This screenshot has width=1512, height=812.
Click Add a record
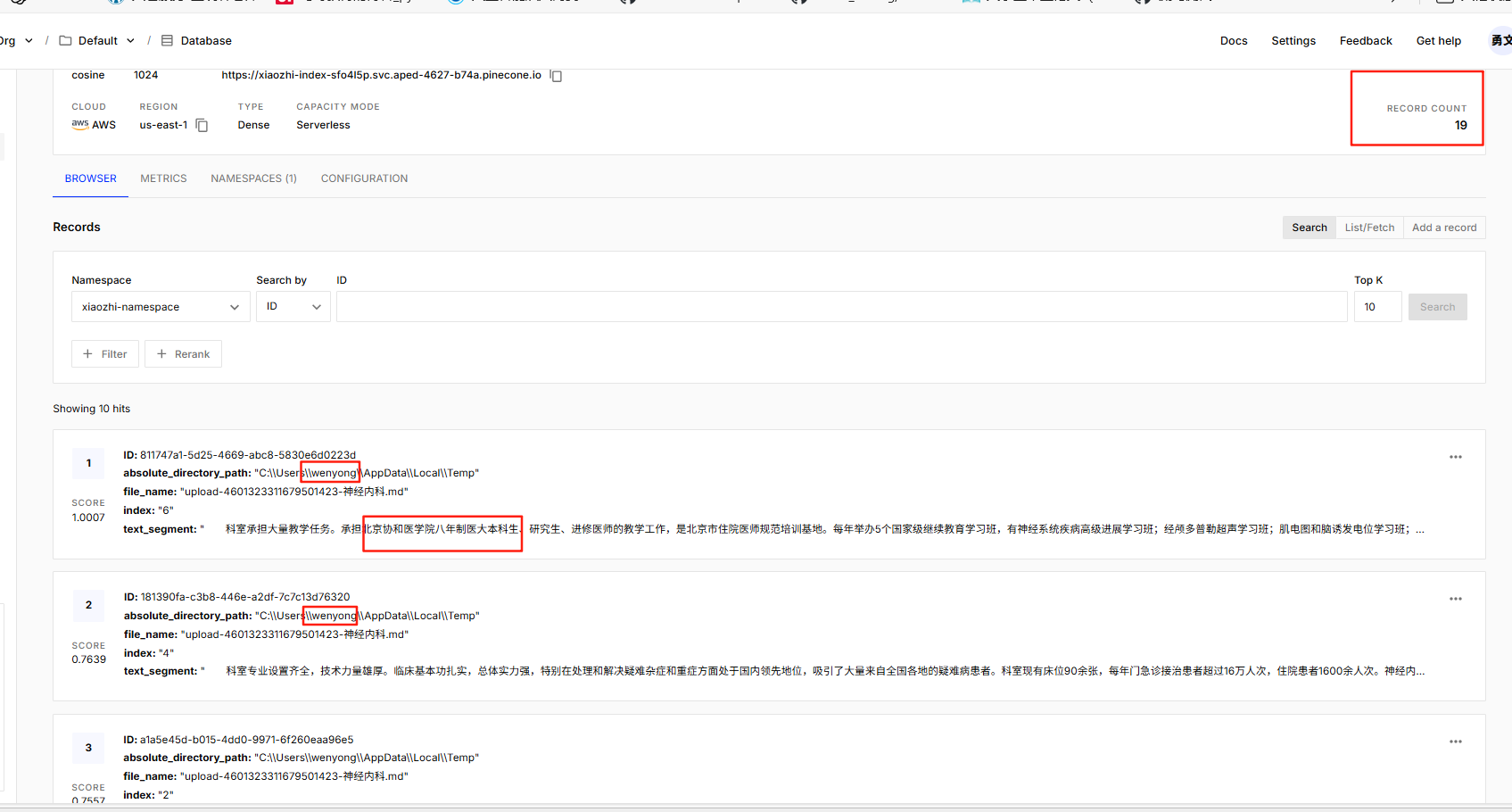(1444, 228)
